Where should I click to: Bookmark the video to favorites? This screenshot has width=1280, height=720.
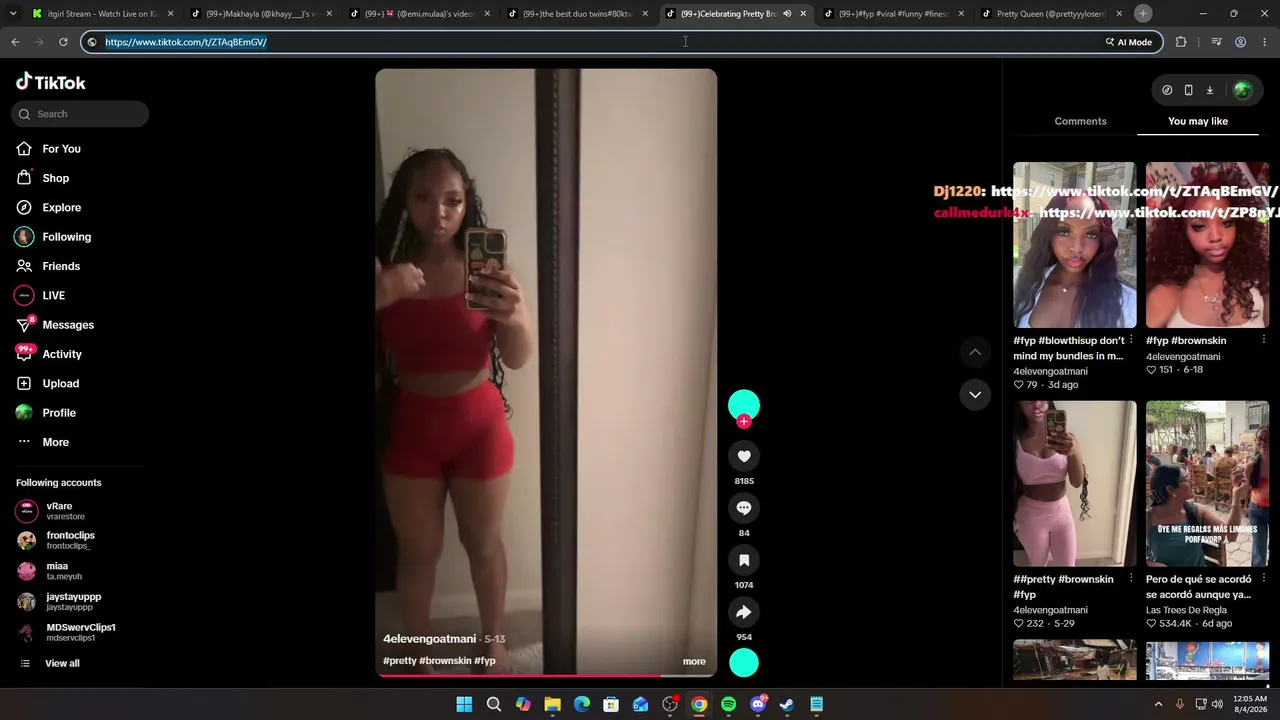744,560
